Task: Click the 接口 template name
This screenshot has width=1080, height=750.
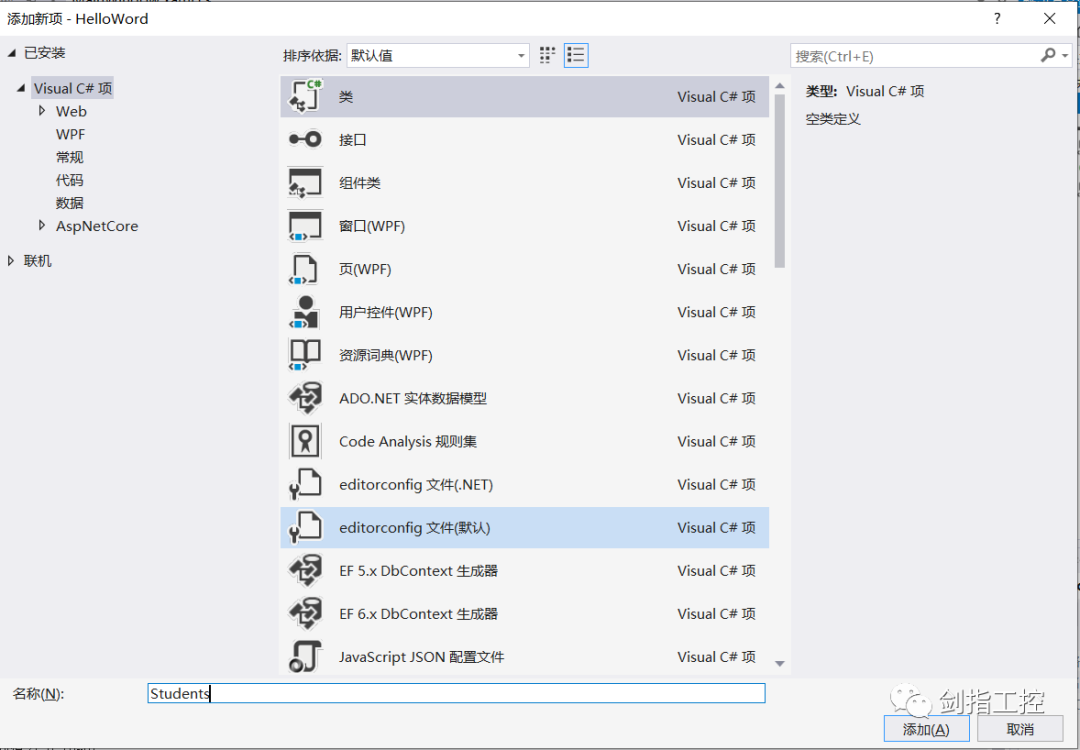Action: tap(353, 140)
